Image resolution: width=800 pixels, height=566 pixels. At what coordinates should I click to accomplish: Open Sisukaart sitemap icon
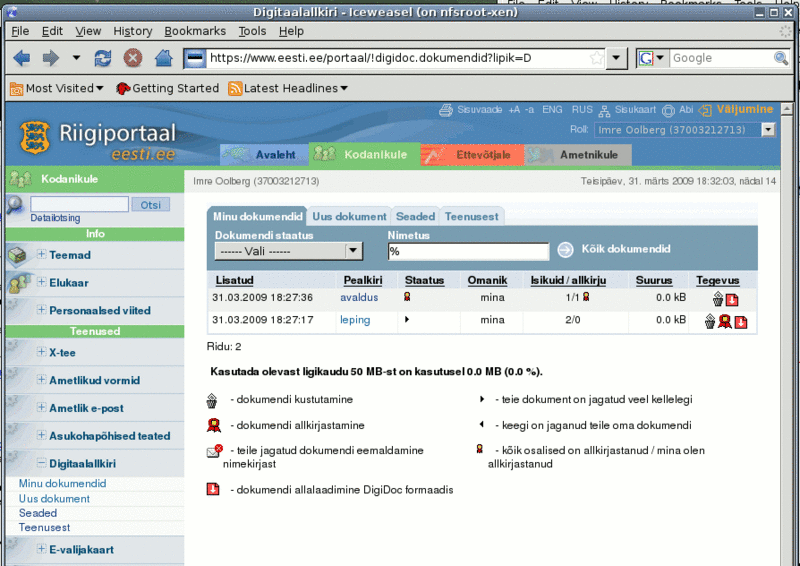coord(604,110)
